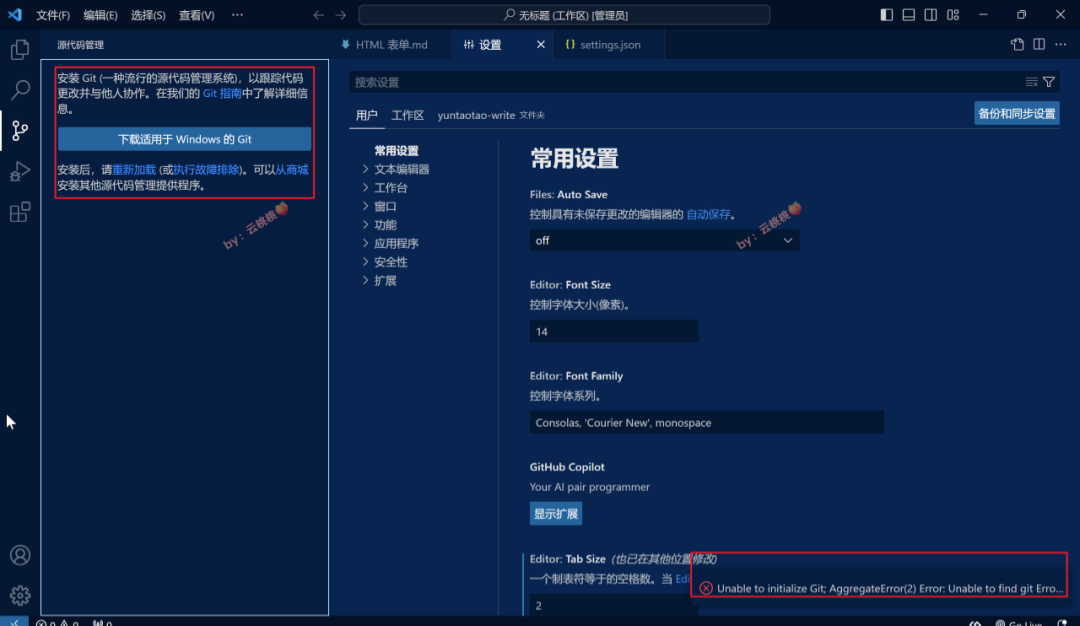Click the 执行故障排除 link
This screenshot has height=626, width=1080.
coord(206,169)
